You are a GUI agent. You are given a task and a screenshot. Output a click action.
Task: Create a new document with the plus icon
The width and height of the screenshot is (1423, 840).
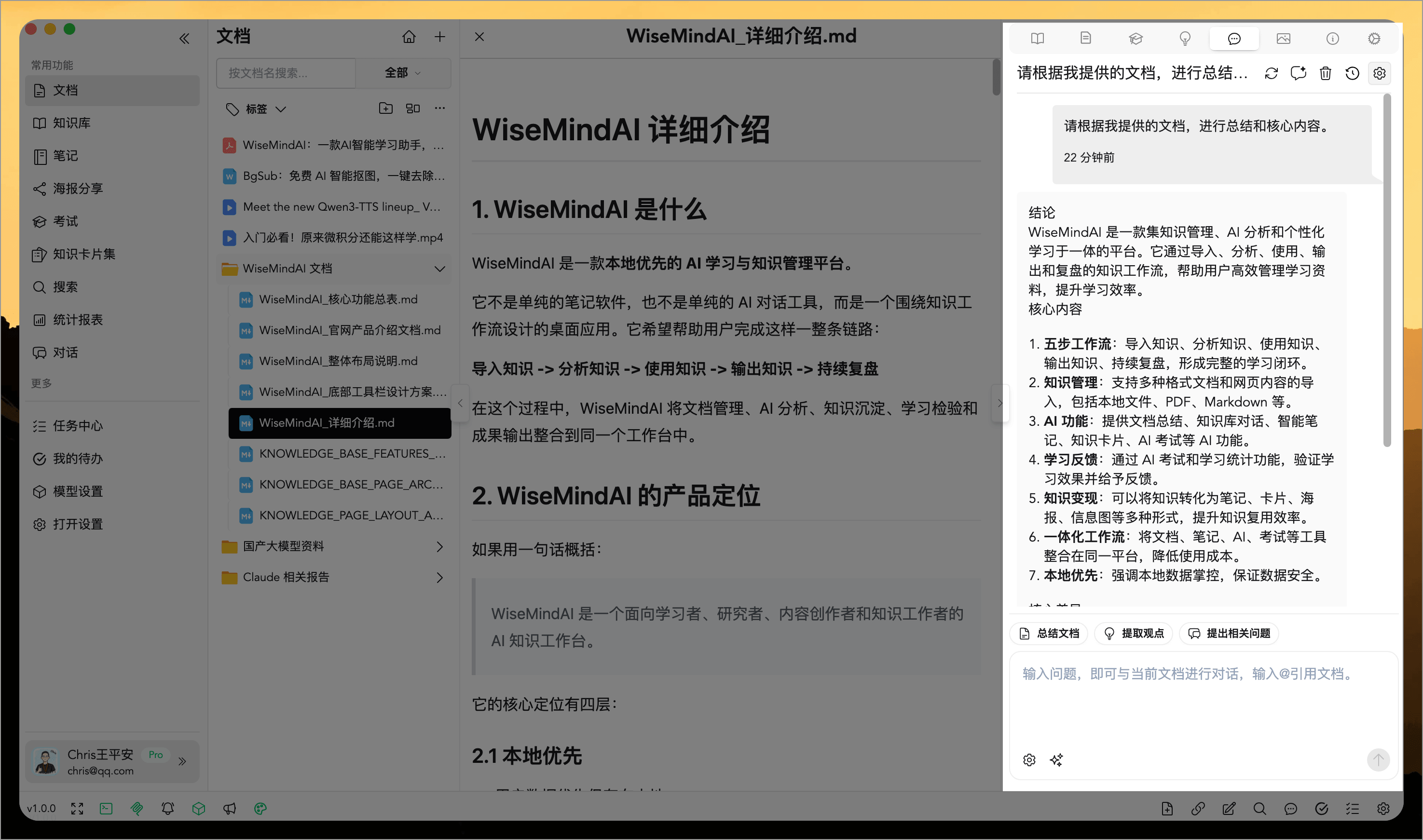[440, 36]
